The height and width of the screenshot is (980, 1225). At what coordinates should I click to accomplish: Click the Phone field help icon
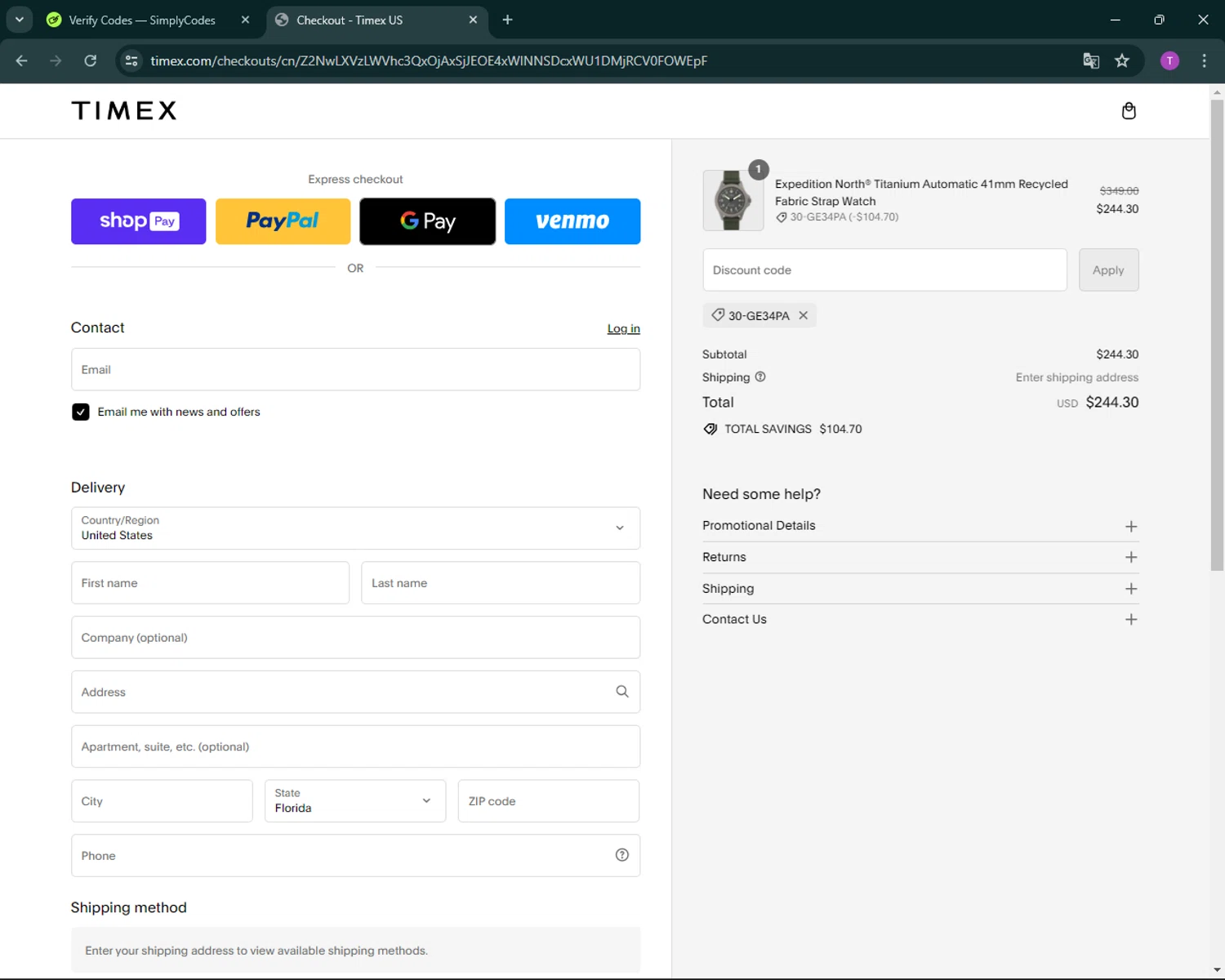622,855
